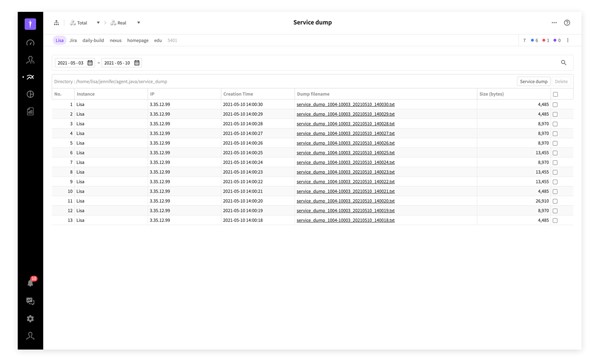This screenshot has height=361, width=600.
Task: Open the vertical dots menu beside the status counts
Action: [x=568, y=40]
